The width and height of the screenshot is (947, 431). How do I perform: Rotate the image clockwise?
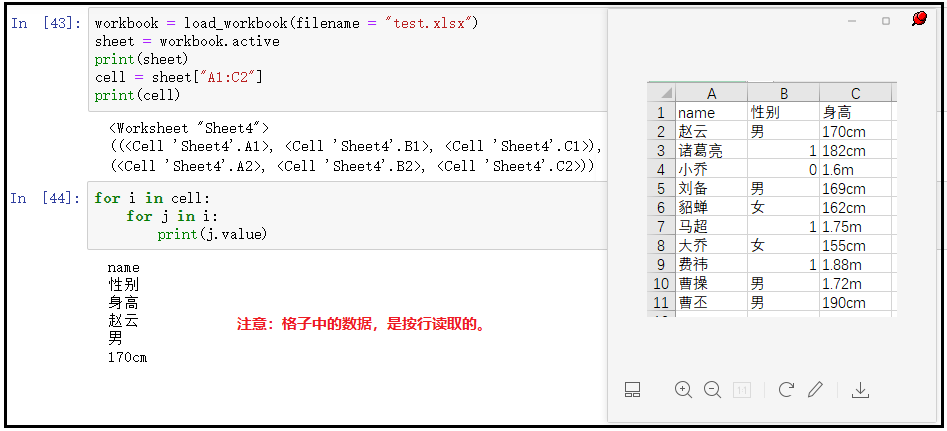click(786, 390)
